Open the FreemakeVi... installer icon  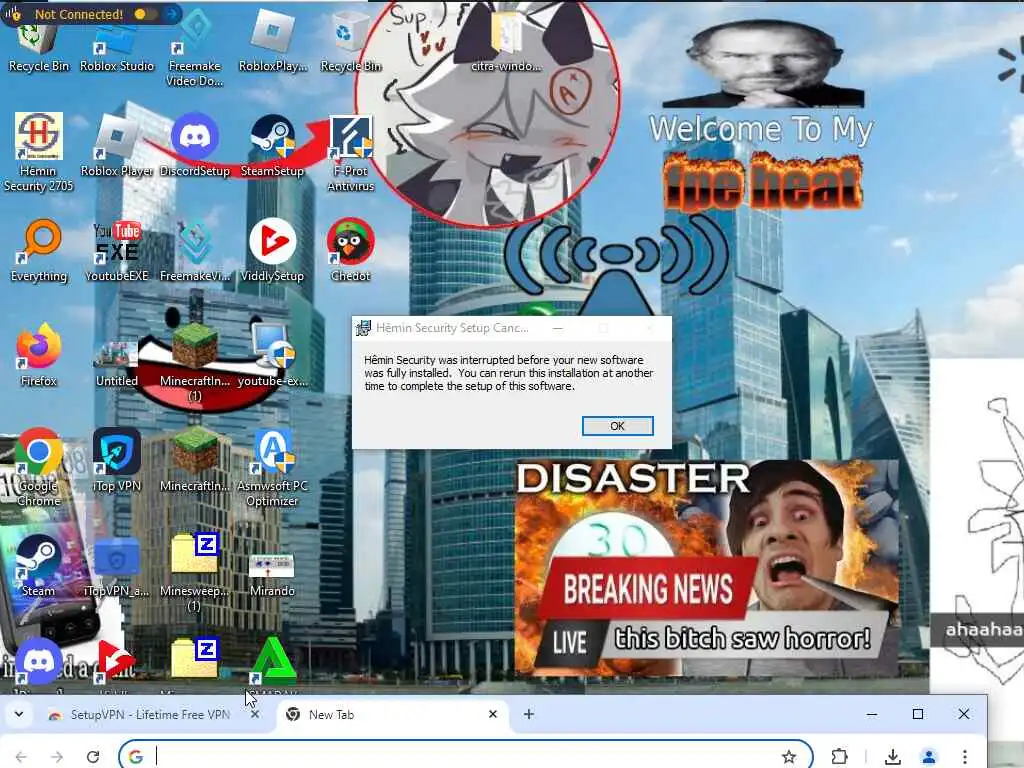[x=195, y=251]
